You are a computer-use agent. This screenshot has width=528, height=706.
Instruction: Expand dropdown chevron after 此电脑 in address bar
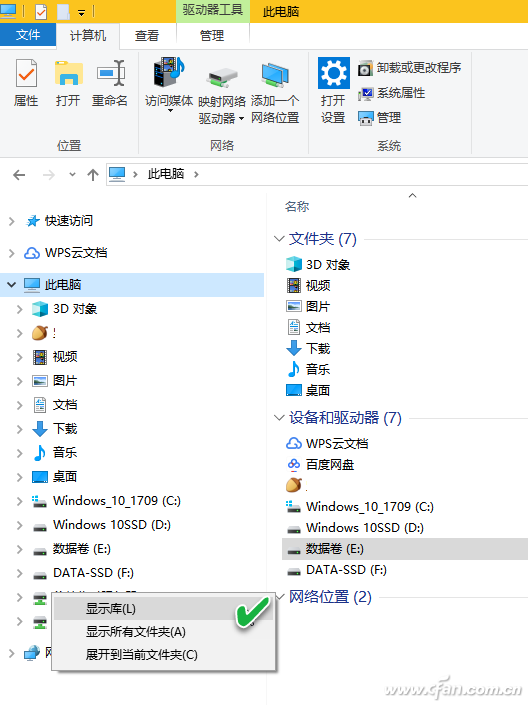(x=196, y=174)
